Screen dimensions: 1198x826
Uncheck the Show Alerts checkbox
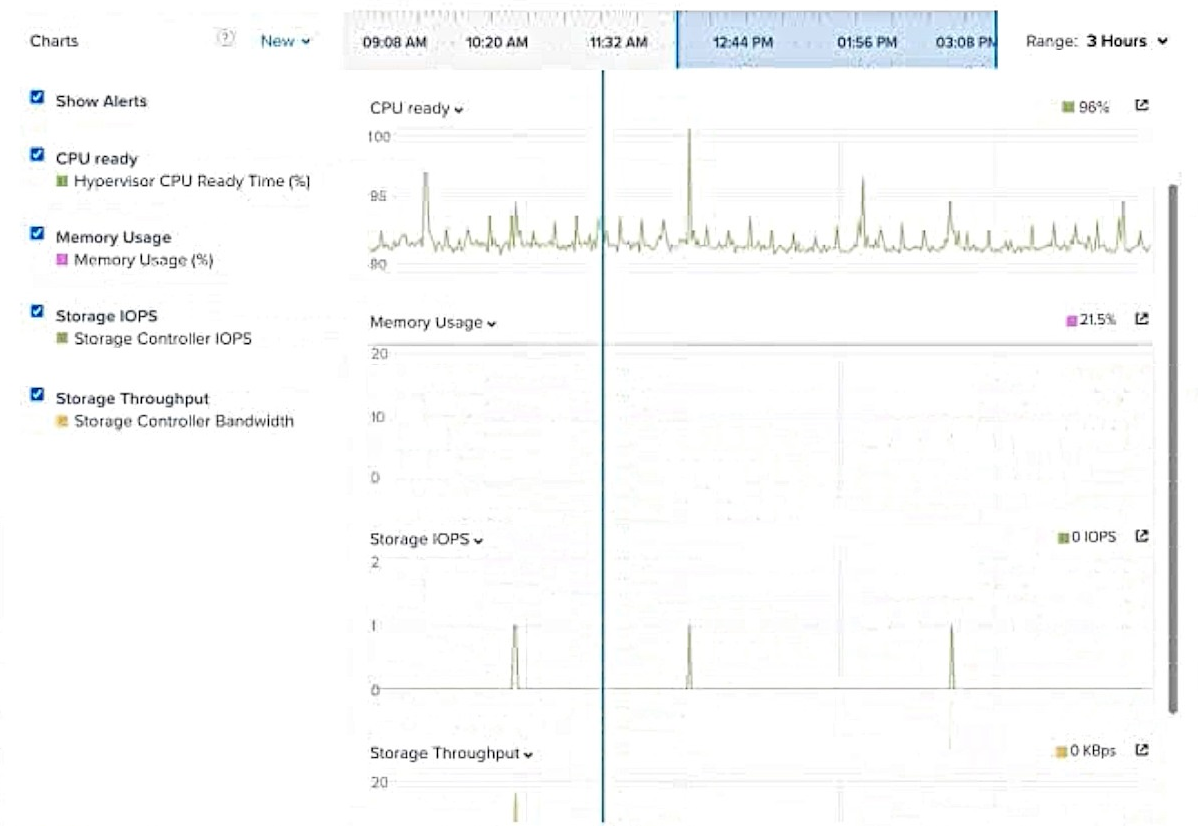[37, 98]
